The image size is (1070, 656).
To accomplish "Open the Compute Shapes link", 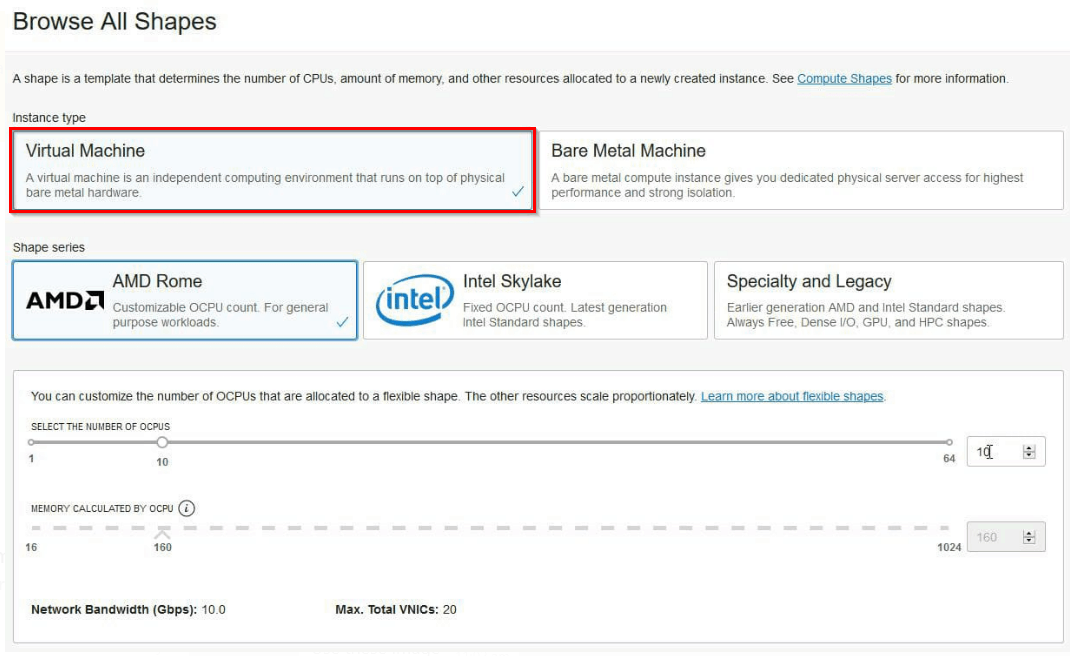I will pos(844,79).
